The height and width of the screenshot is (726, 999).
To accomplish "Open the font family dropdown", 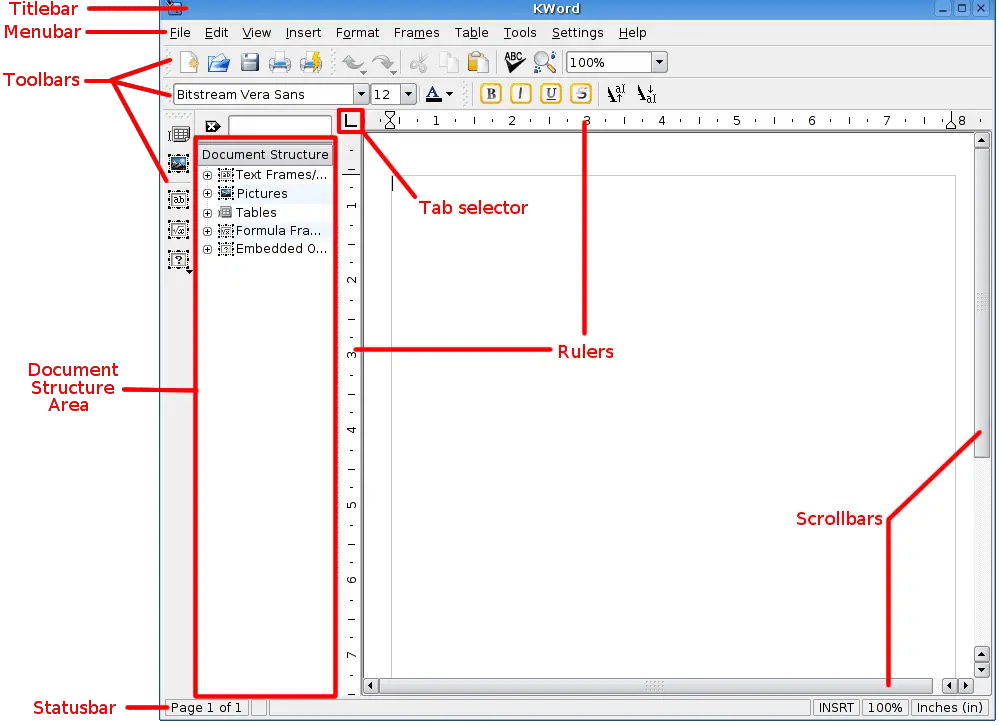I will (x=358, y=95).
